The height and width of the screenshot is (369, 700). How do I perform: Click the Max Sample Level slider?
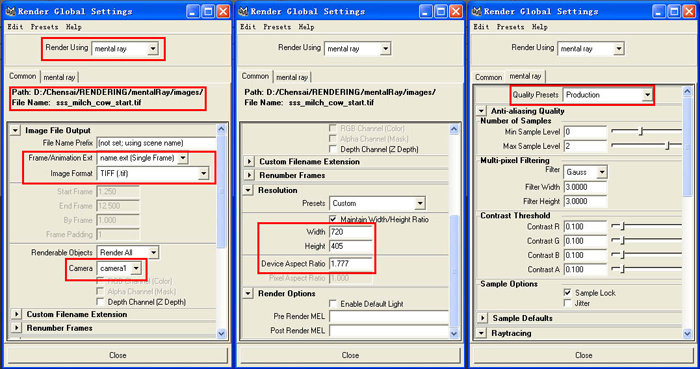pos(646,146)
